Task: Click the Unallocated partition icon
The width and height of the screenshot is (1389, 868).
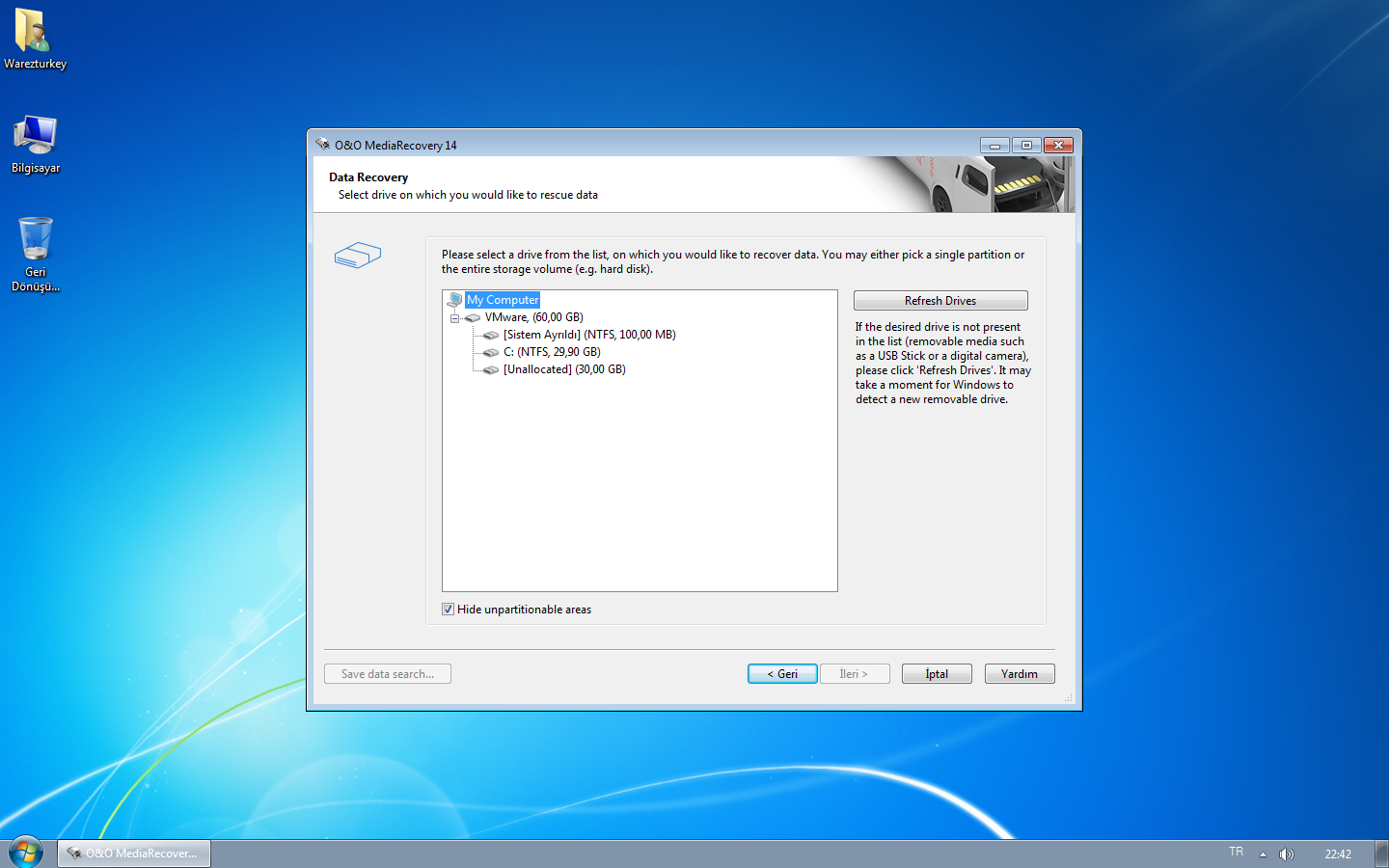Action: pyautogui.click(x=491, y=369)
